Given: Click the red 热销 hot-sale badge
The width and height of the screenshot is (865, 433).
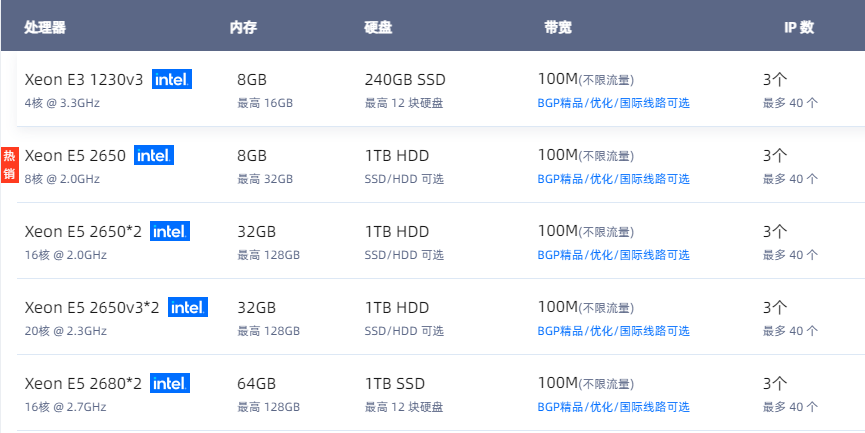Looking at the screenshot, I should coord(9,164).
